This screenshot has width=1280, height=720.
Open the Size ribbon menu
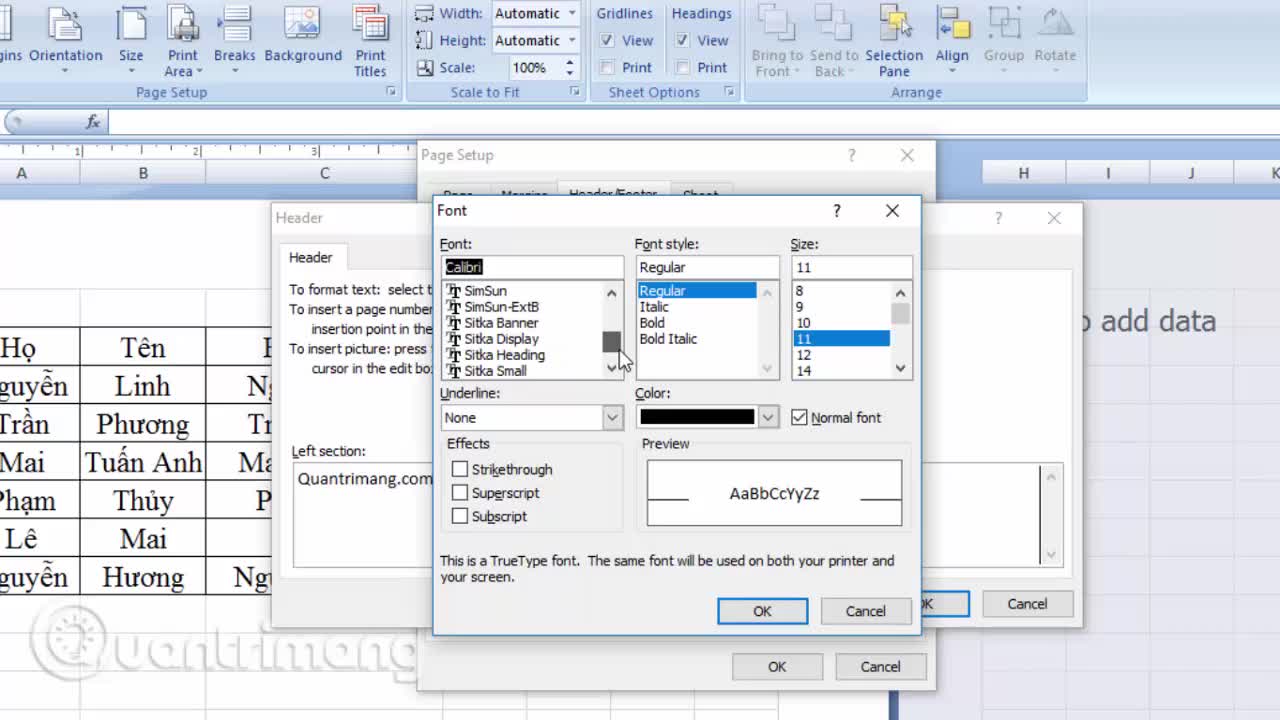click(x=131, y=40)
